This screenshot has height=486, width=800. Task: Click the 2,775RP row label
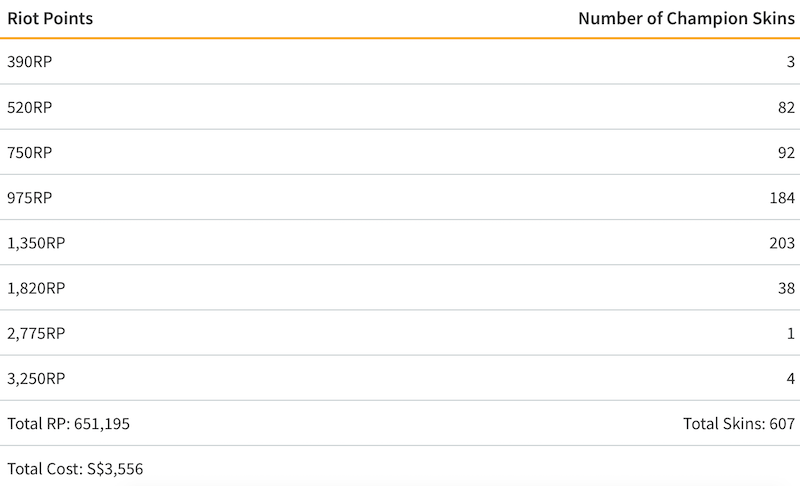click(36, 333)
